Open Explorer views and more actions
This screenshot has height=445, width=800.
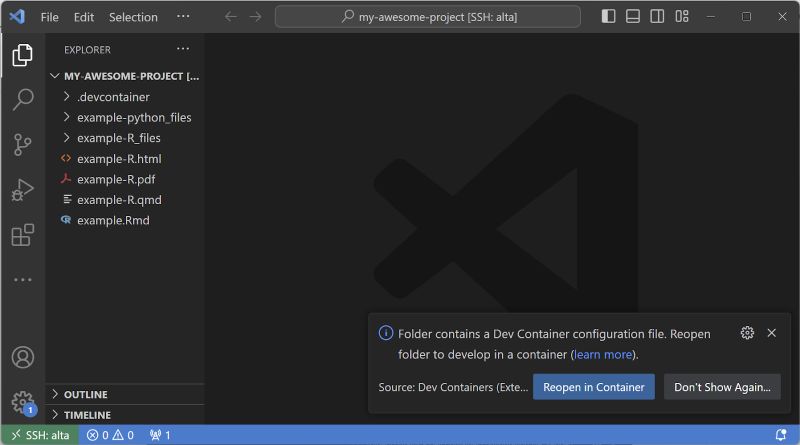(x=183, y=49)
